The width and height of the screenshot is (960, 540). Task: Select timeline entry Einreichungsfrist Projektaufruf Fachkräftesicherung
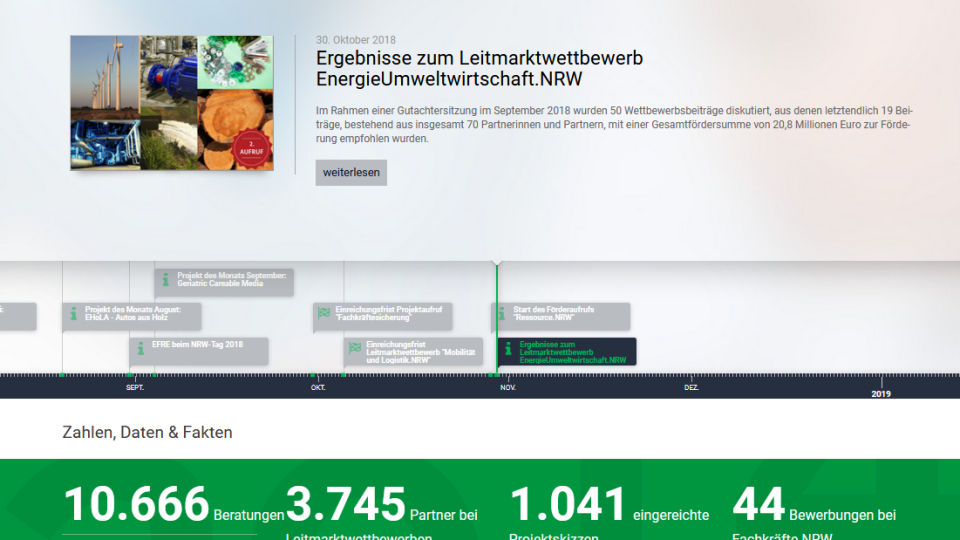(x=383, y=317)
